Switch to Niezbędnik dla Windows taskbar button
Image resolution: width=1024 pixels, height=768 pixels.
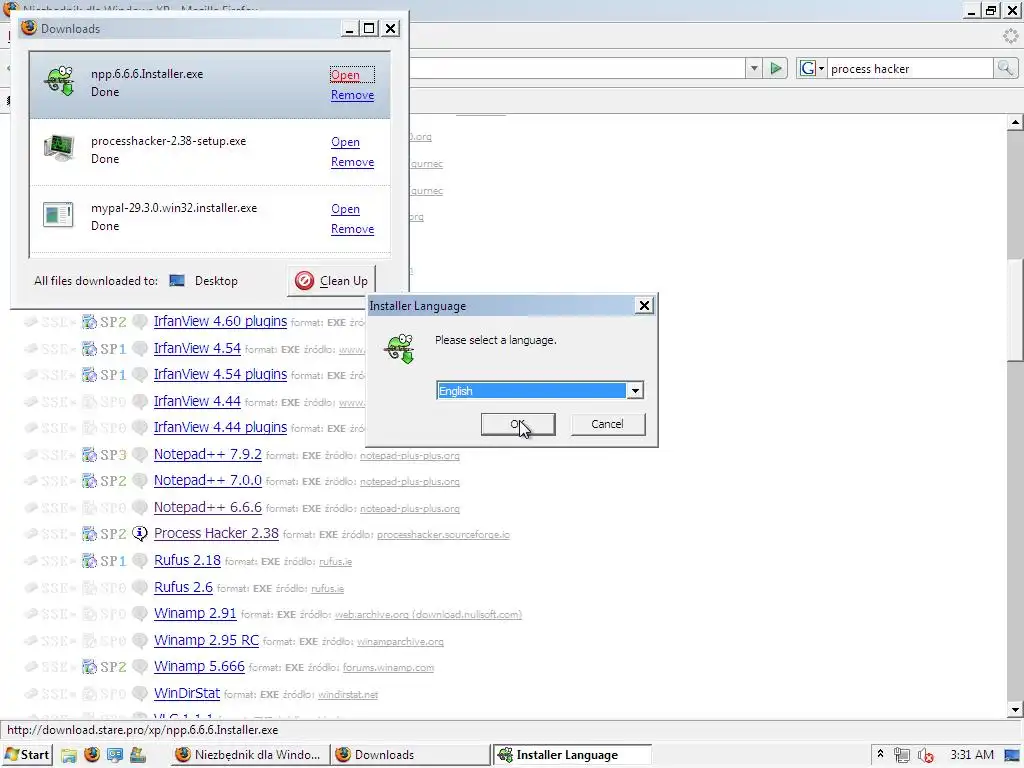(249, 755)
